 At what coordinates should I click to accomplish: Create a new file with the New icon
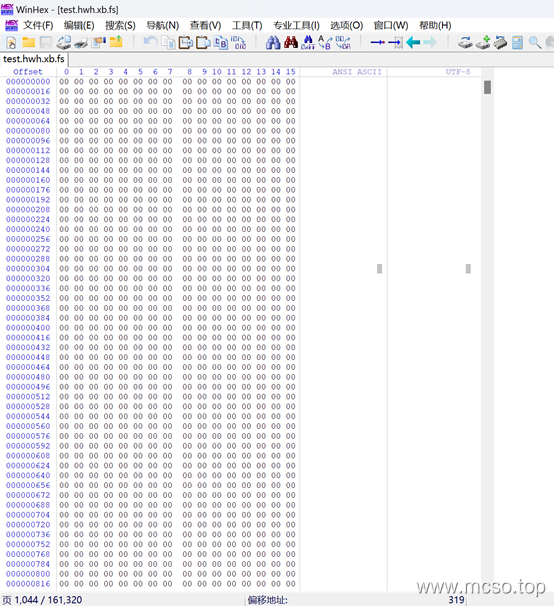coord(11,43)
